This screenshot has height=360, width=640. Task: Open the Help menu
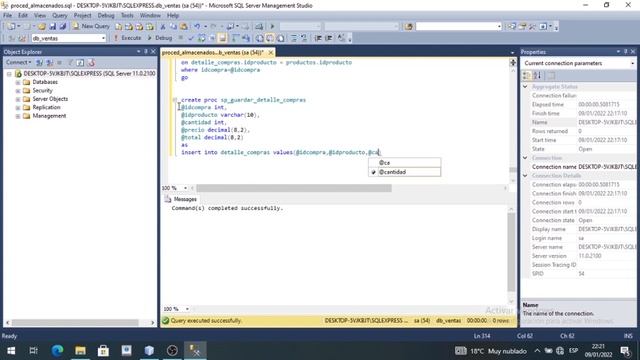point(173,16)
